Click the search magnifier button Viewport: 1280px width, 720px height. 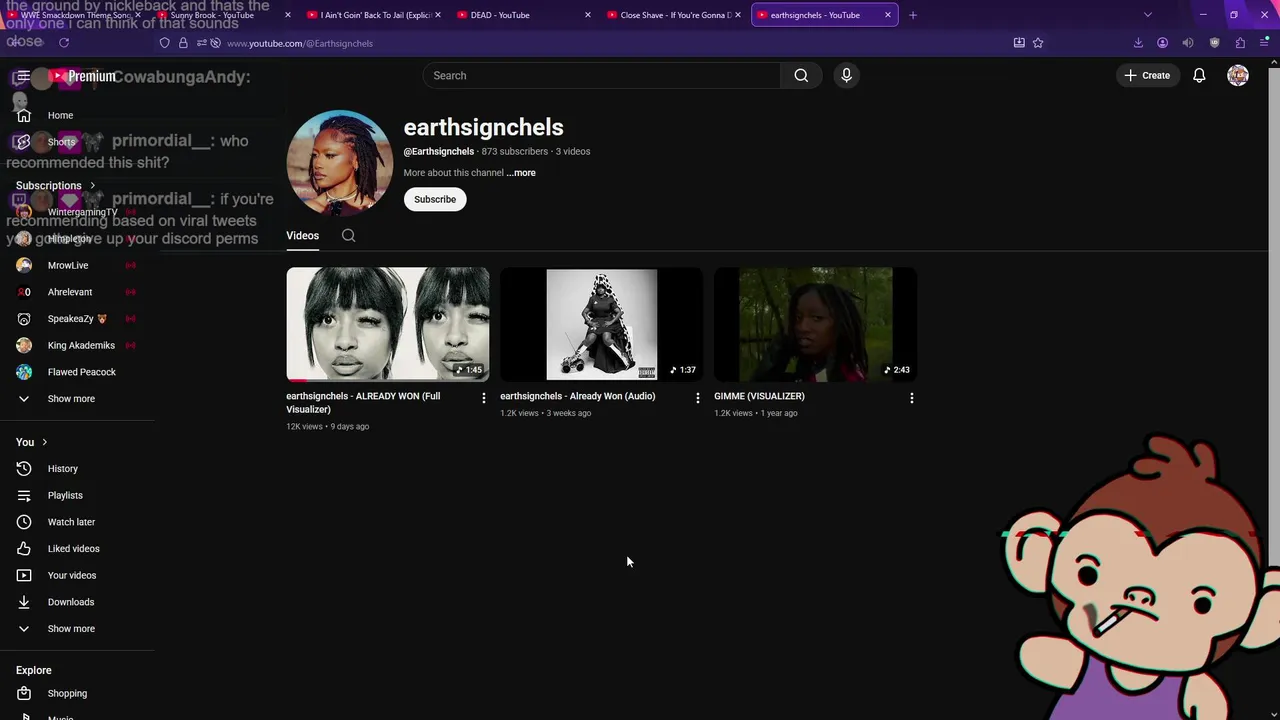tap(801, 76)
